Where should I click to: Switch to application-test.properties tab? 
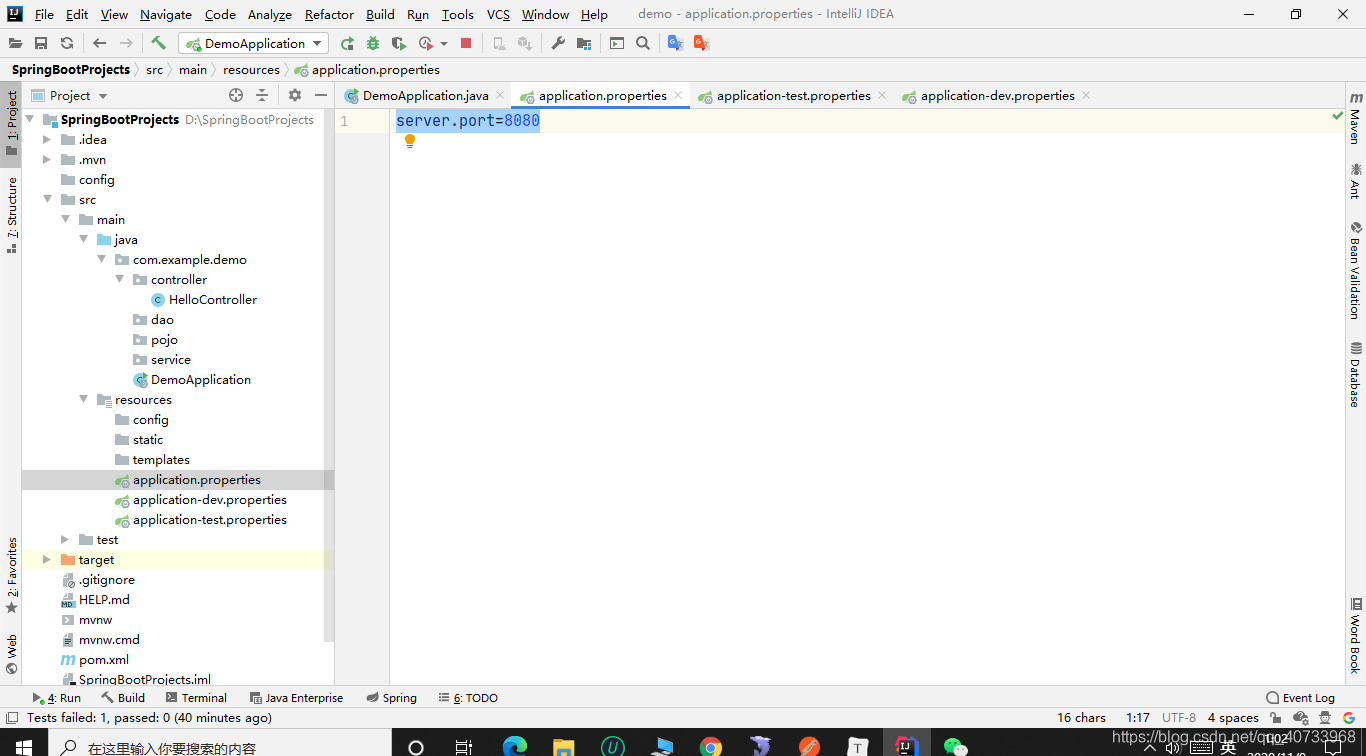(x=793, y=95)
